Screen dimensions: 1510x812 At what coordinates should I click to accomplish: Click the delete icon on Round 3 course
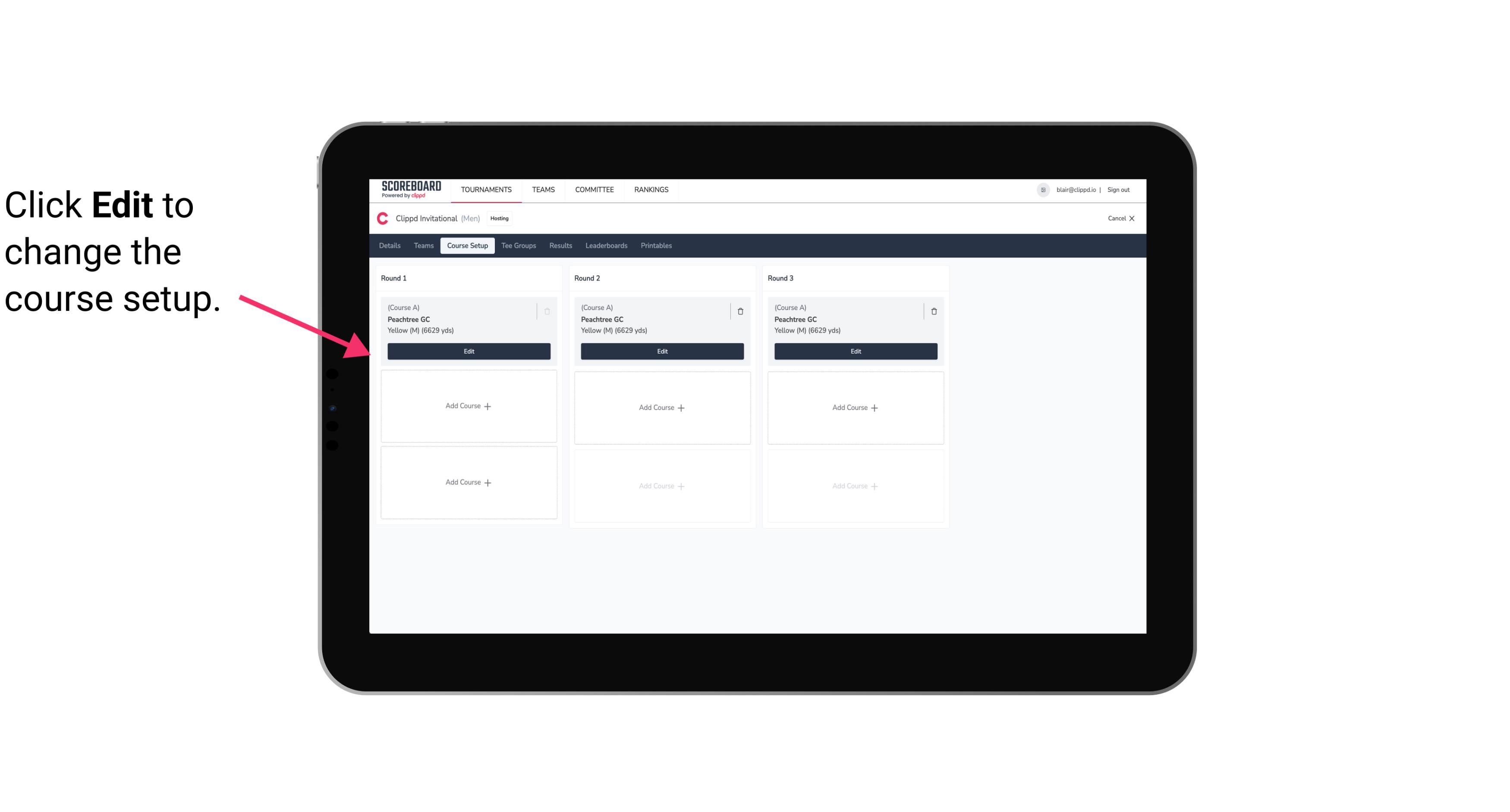[934, 310]
